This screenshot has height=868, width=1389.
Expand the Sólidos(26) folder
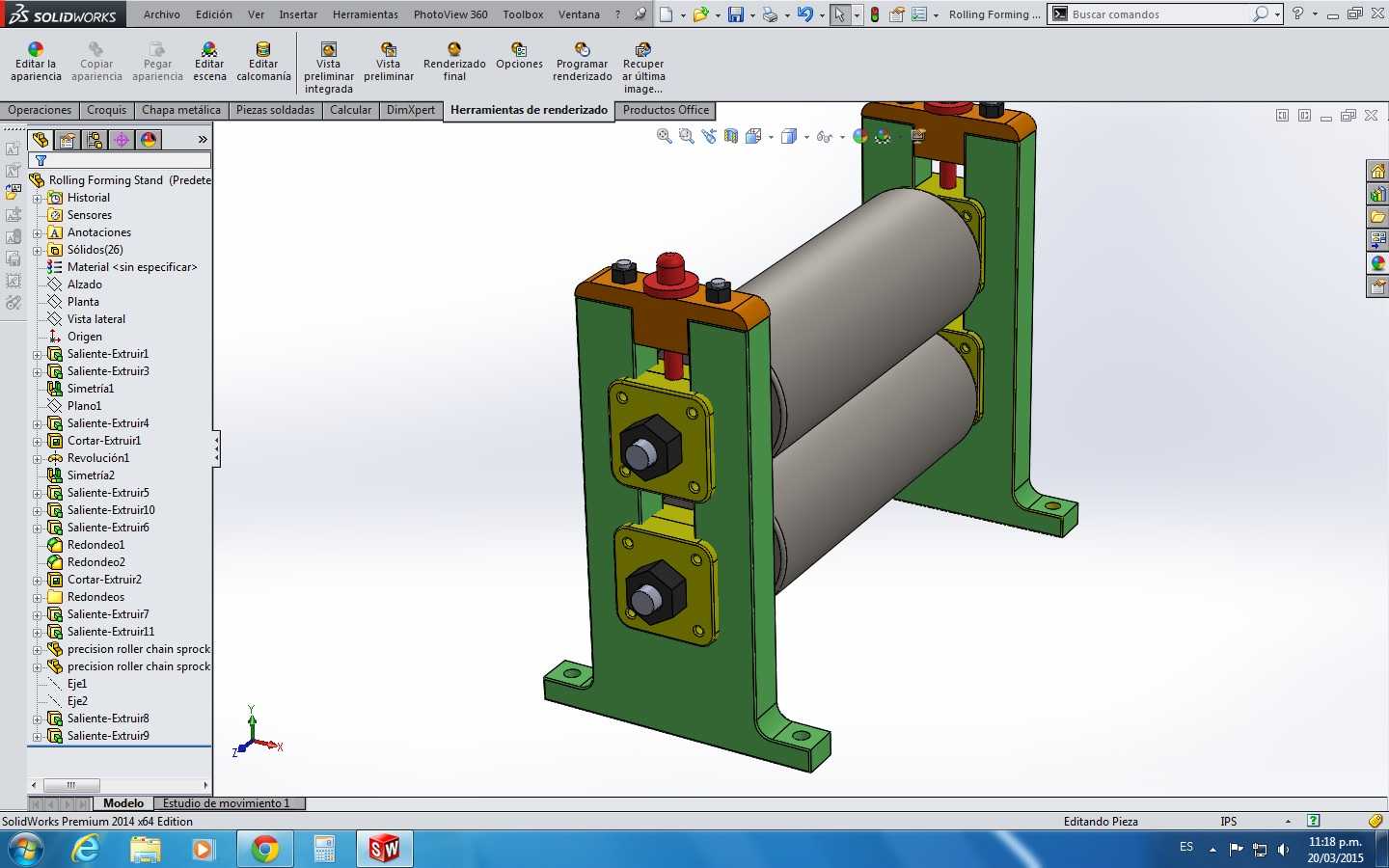38,250
